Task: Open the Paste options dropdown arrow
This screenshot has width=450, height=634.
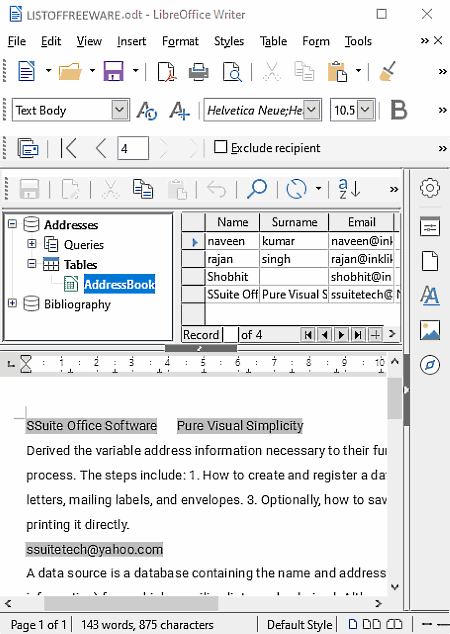Action: [358, 71]
